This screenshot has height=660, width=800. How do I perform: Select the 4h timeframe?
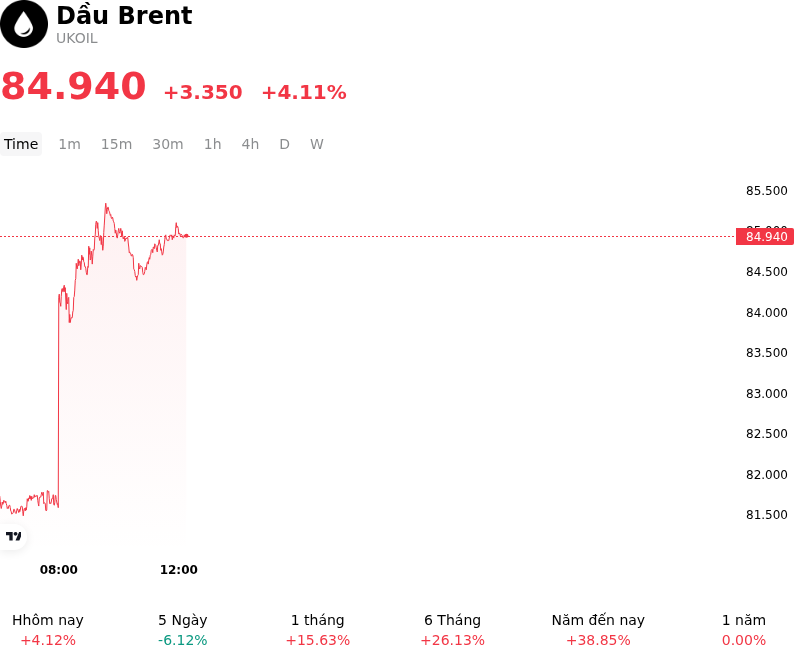250,144
